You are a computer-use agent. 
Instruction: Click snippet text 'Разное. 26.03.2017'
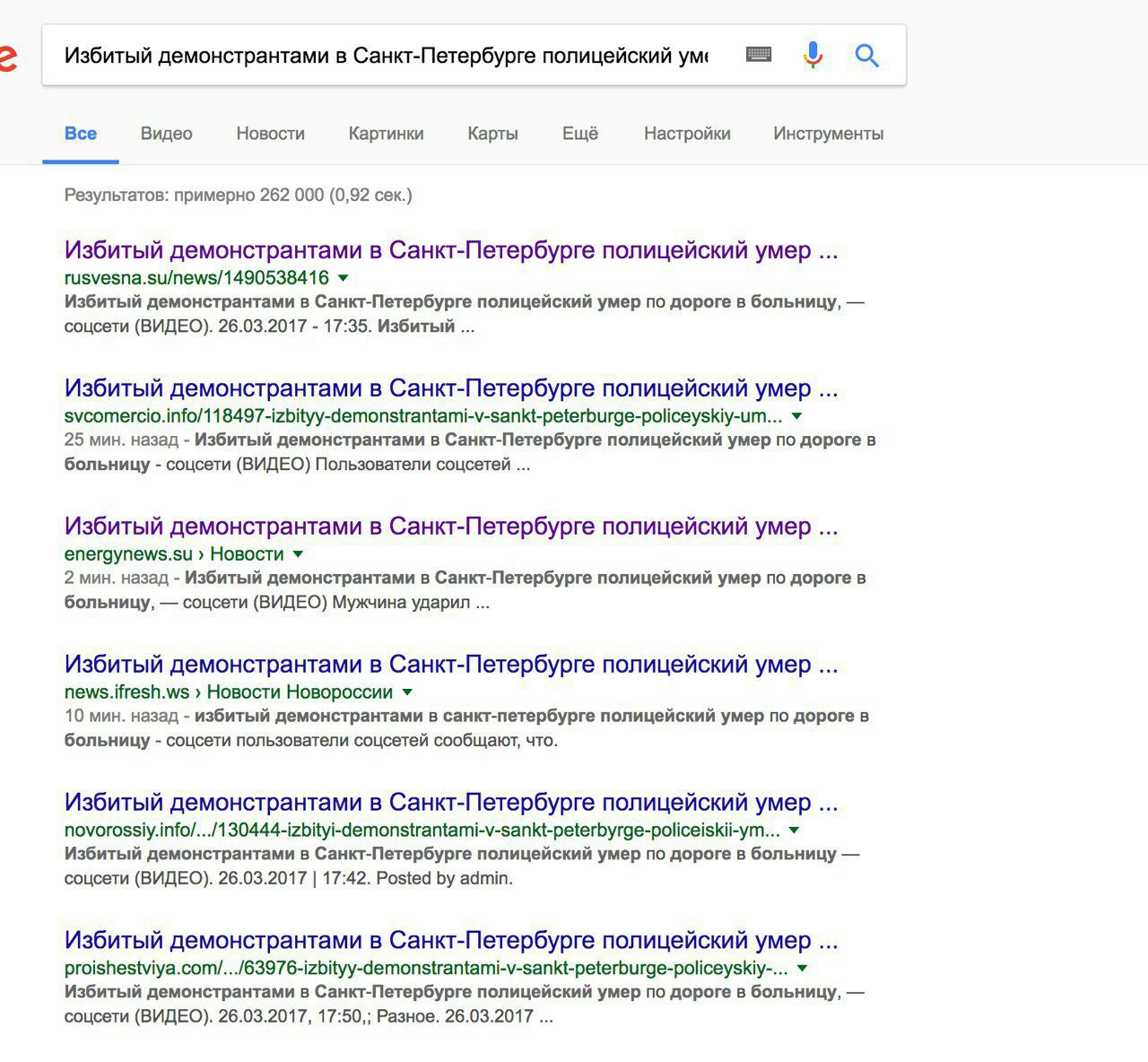click(455, 1017)
